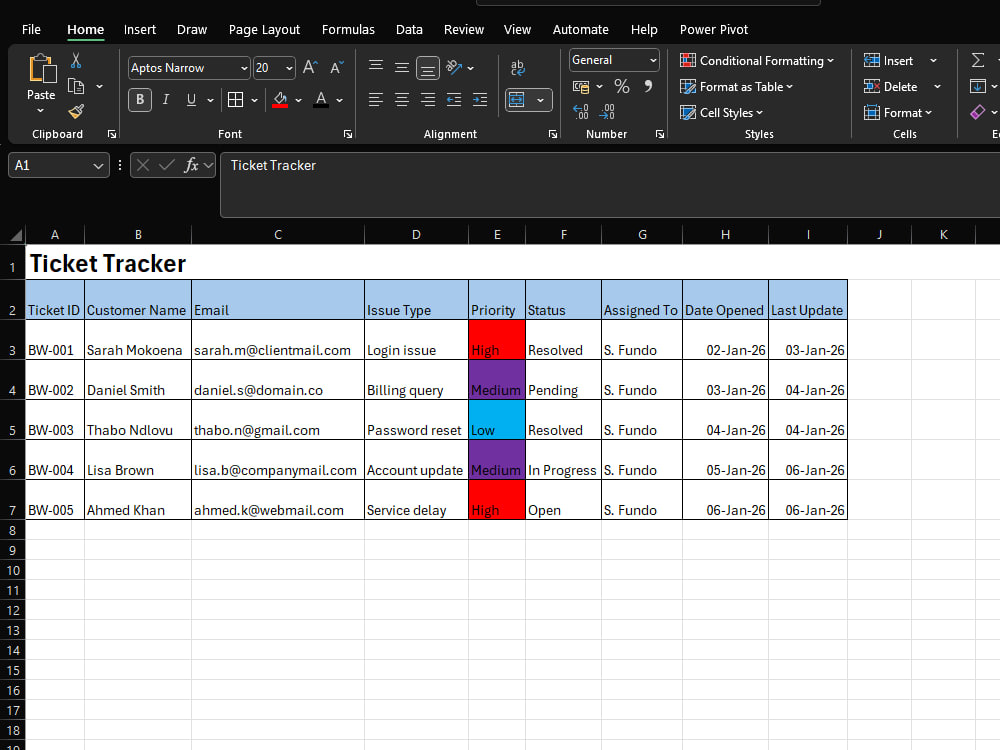
Task: Click the Fill down arrow icon
Action: click(x=978, y=86)
